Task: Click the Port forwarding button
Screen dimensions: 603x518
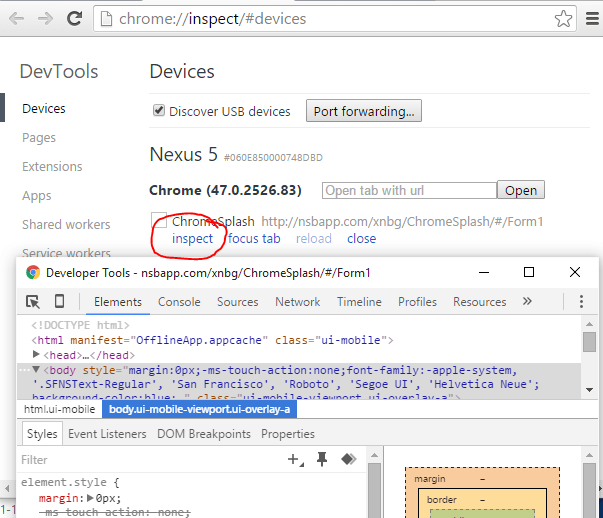Action: click(364, 111)
